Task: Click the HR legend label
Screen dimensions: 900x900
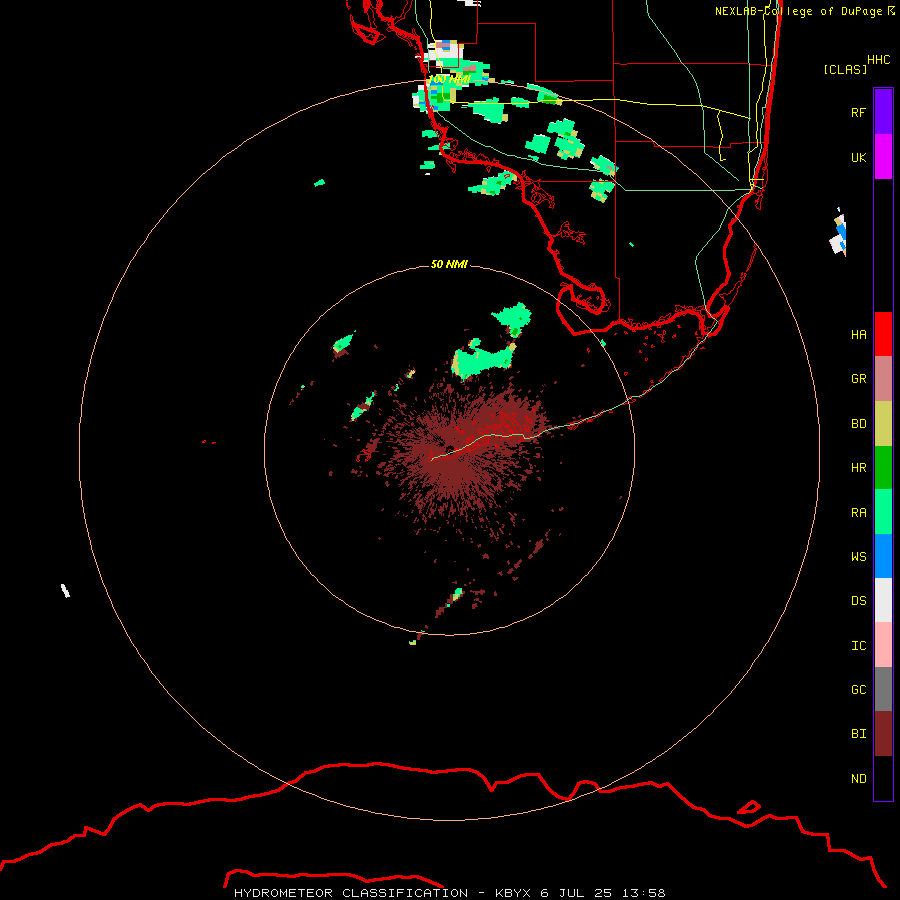Action: click(x=859, y=468)
